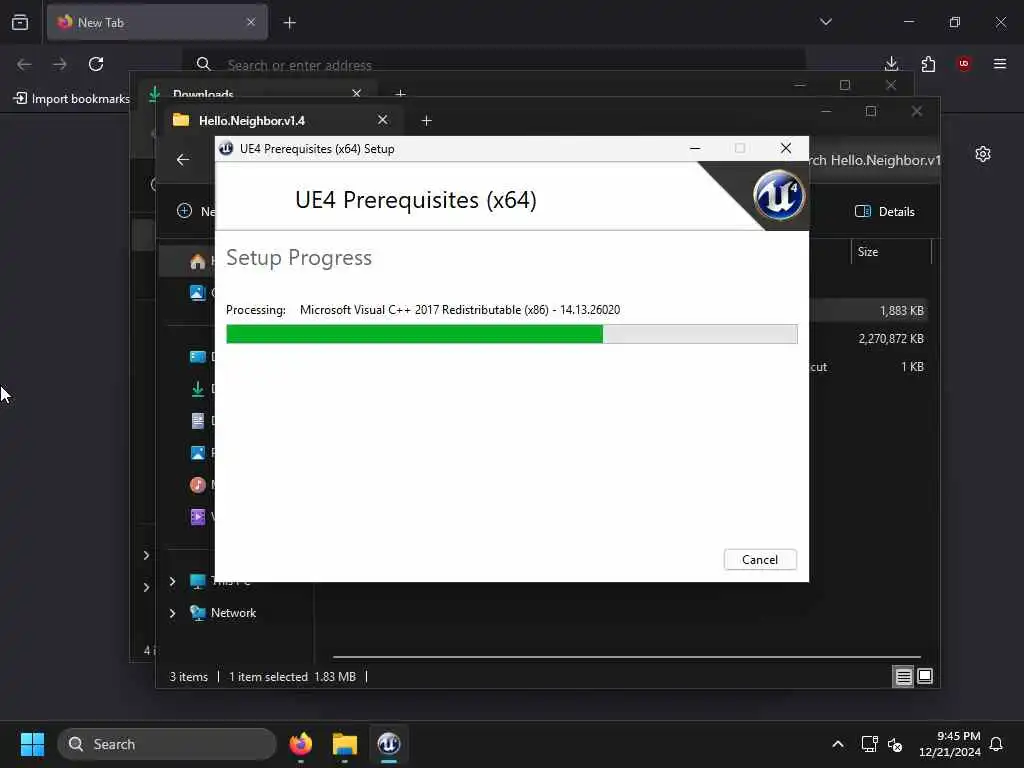Open Documents sidebar icon
Viewport: 1024px width, 768px height.
pyautogui.click(x=197, y=421)
